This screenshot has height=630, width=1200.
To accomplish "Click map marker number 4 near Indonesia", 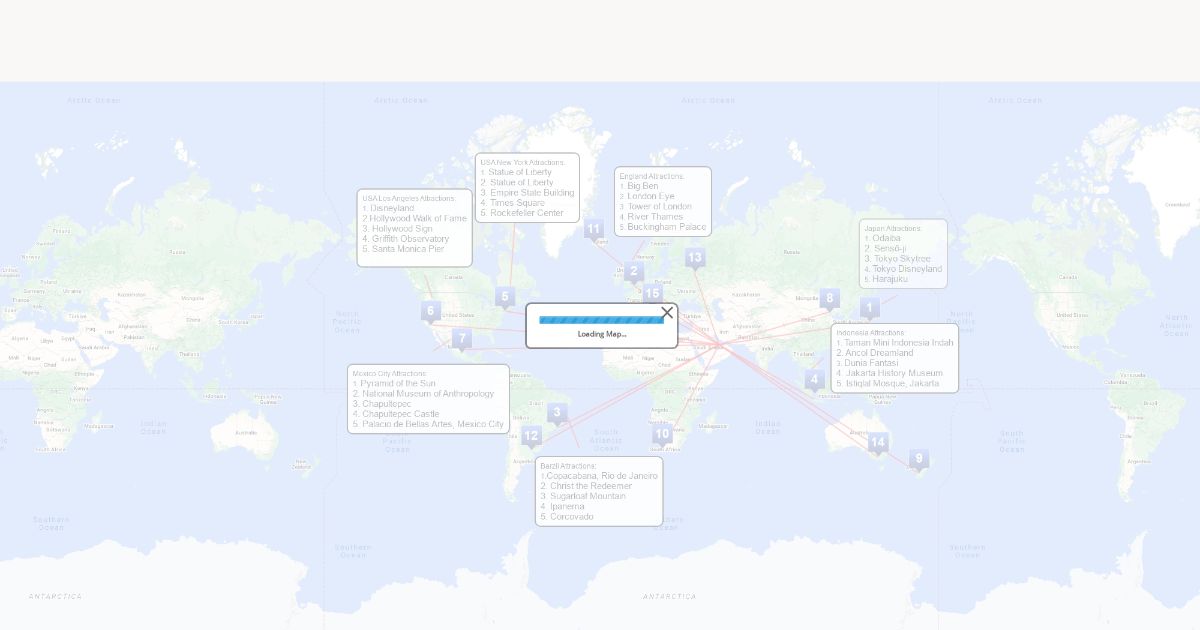I will 815,380.
